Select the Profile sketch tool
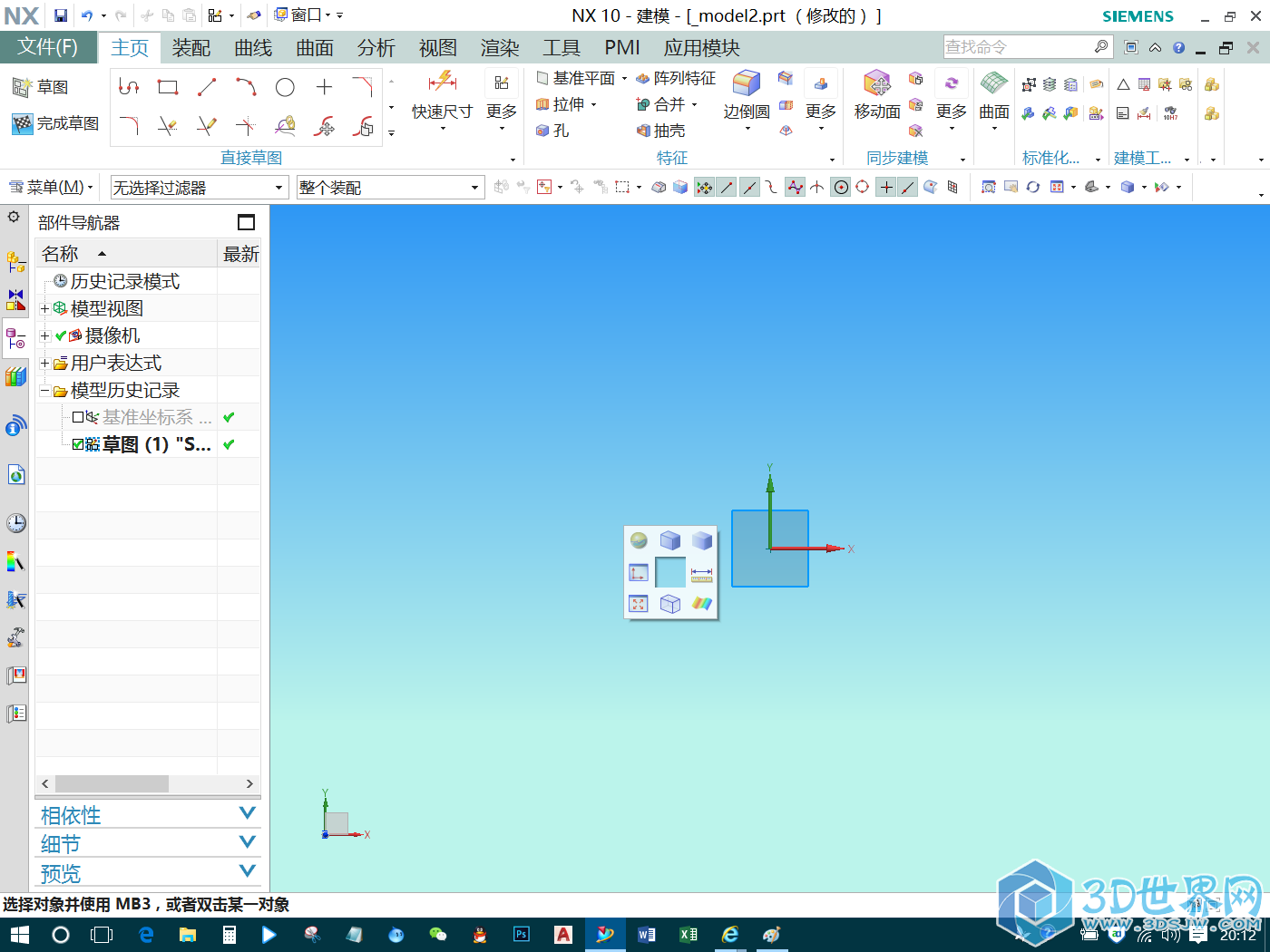The height and width of the screenshot is (952, 1270). [129, 87]
